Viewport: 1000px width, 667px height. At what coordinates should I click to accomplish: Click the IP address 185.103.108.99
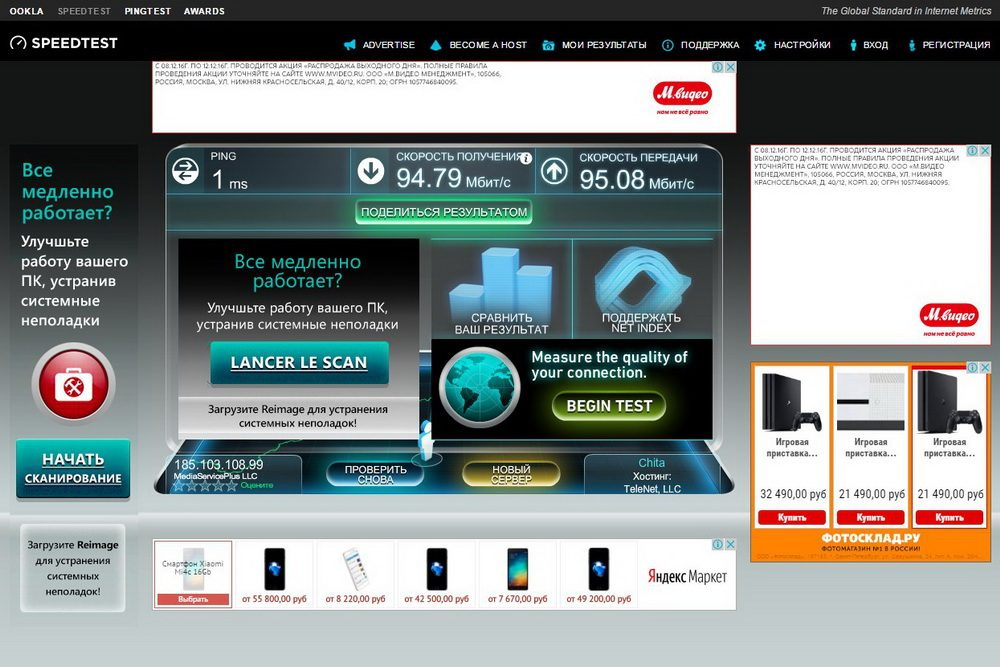219,464
